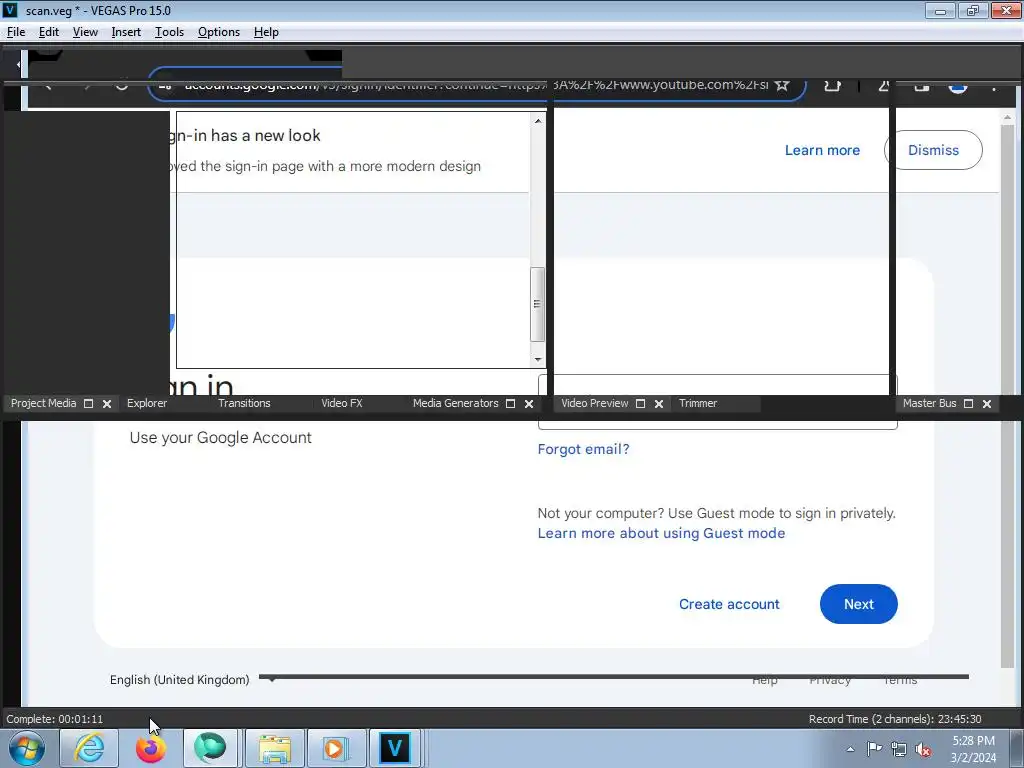Open the Help menu

pyautogui.click(x=266, y=32)
